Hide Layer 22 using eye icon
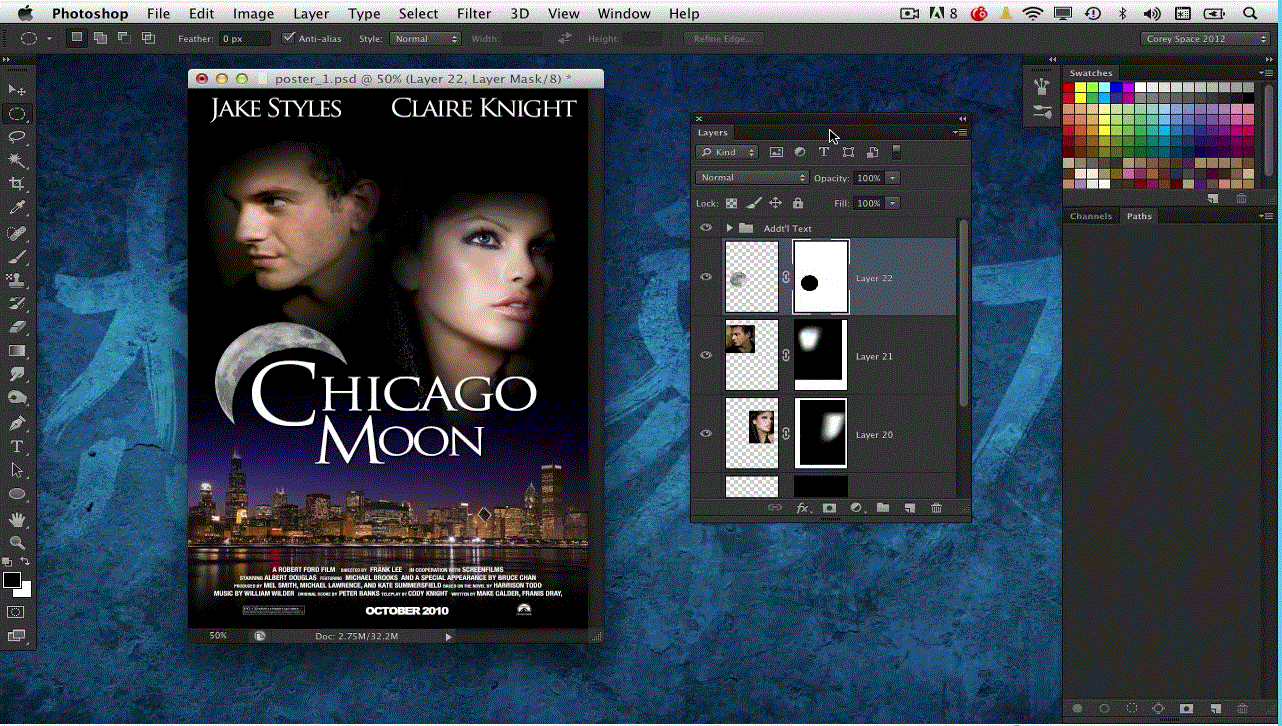 706,277
